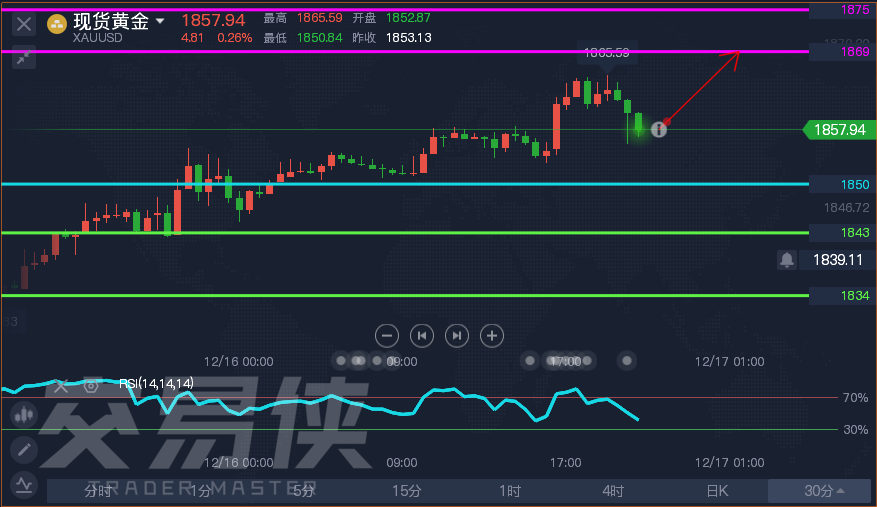Click the 1846.72 price axis label
The width and height of the screenshot is (877, 507).
[846, 208]
